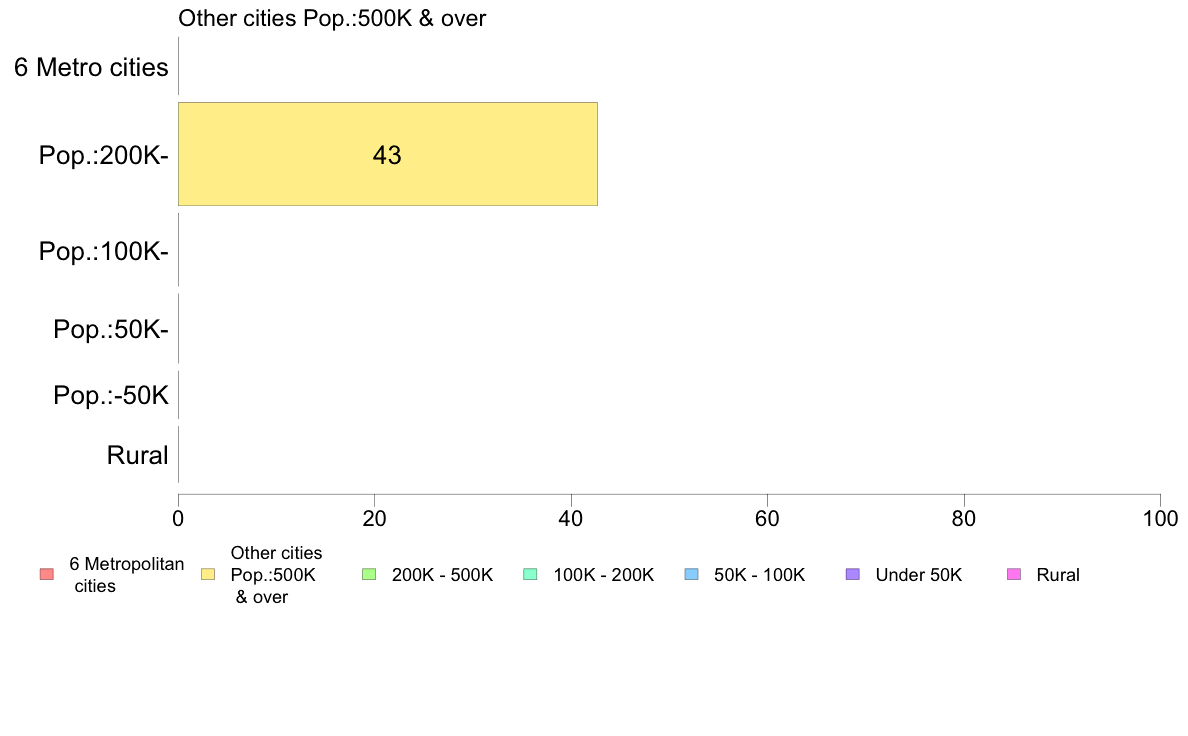Click the 6 Metropolitan cities legend text
The height and width of the screenshot is (736, 1188).
[127, 575]
